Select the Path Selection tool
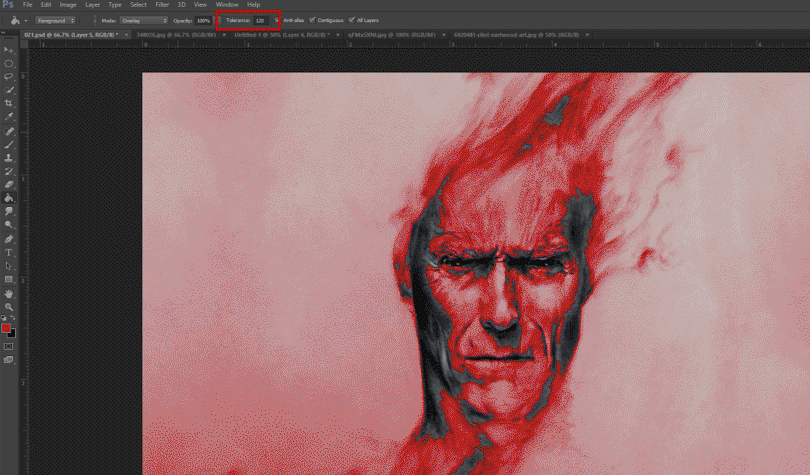Viewport: 810px width, 475px height. [9, 266]
